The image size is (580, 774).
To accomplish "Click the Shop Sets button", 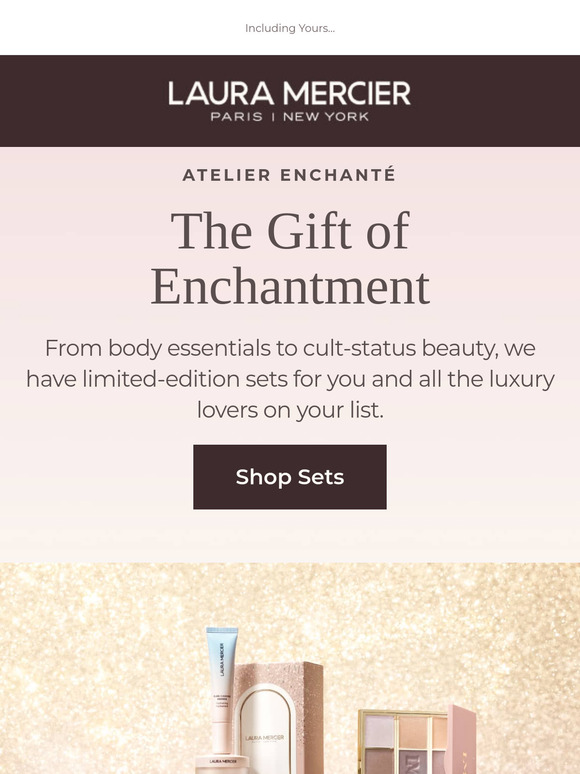I will click(290, 477).
